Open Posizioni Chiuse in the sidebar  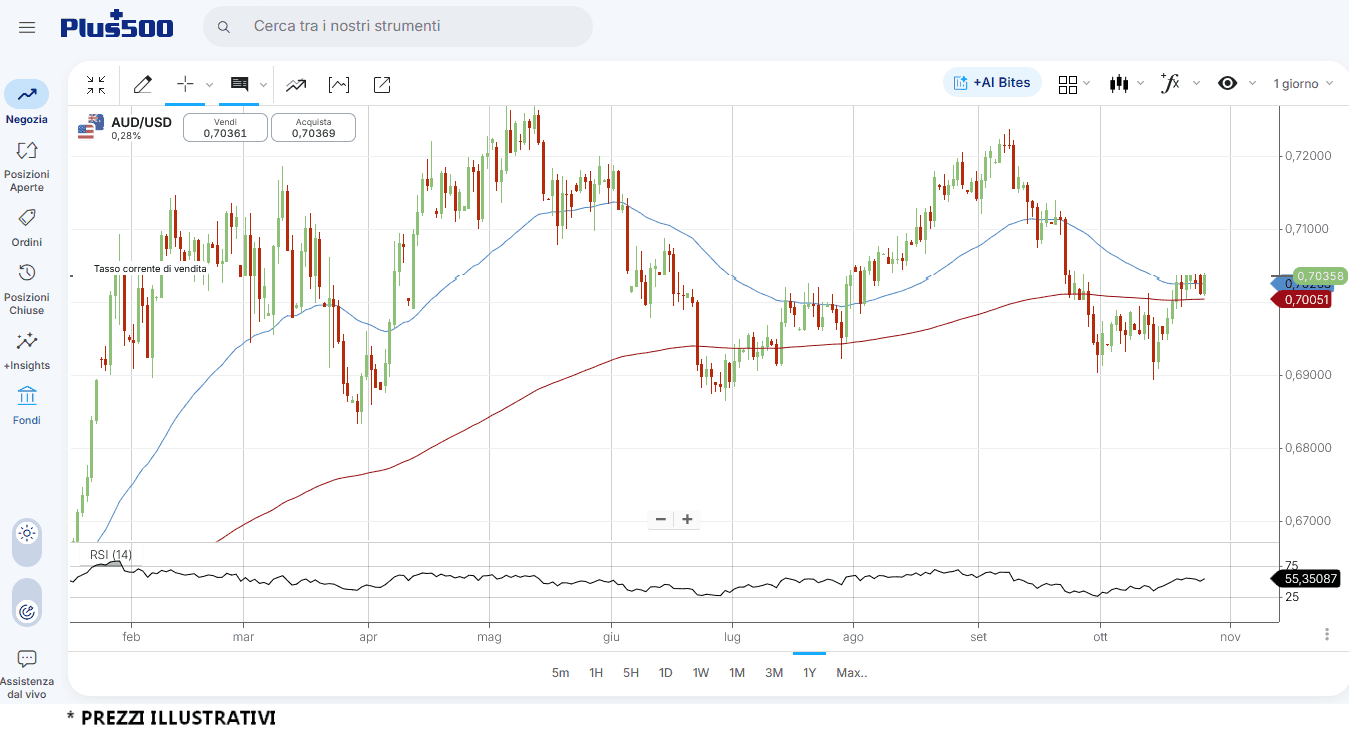27,290
